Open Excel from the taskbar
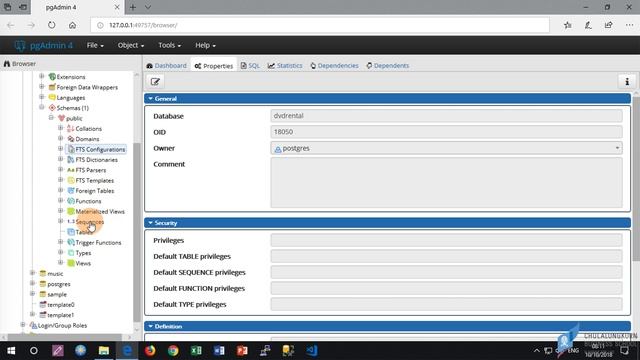 (196, 351)
